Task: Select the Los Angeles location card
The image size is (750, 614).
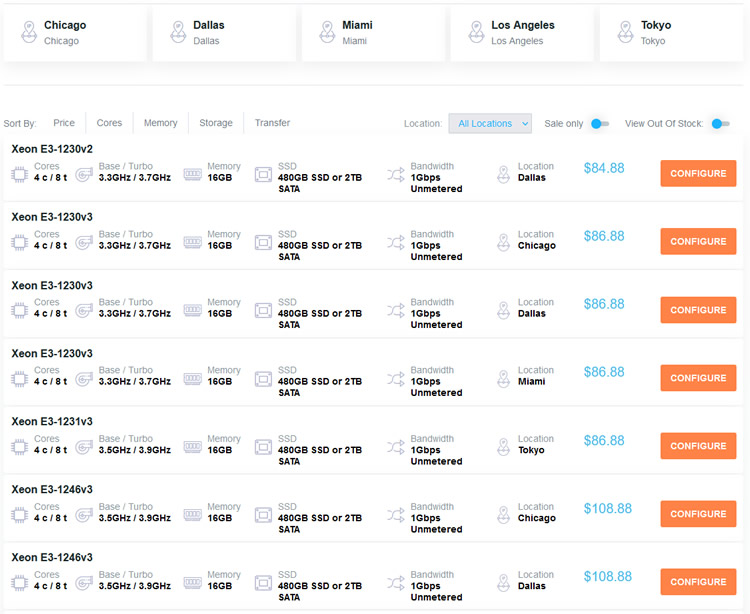Action: 521,33
